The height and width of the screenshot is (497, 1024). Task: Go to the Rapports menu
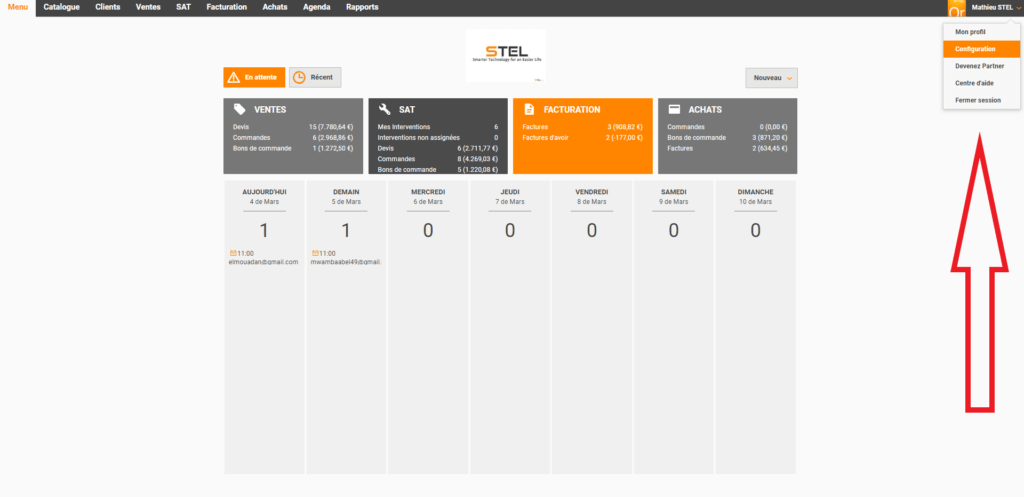[x=362, y=7]
